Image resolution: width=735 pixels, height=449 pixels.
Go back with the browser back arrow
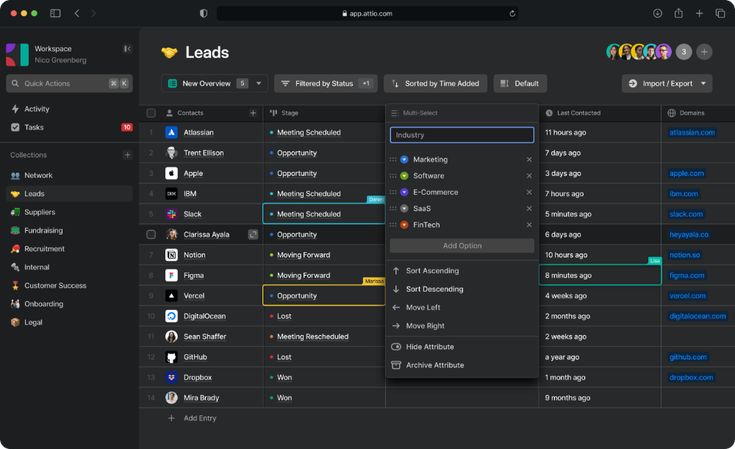tap(77, 13)
